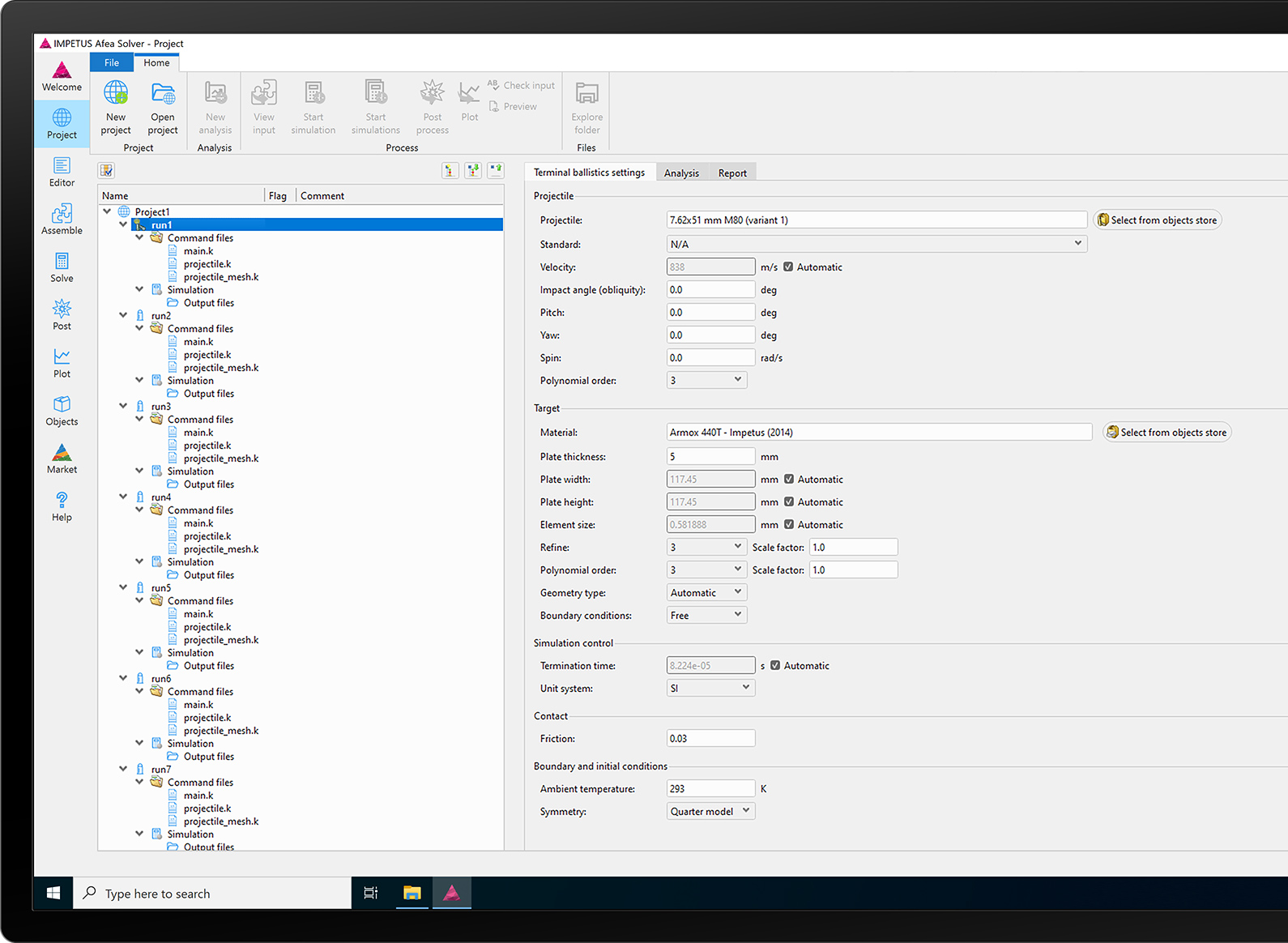Select the Home ribbon tab
Image resolution: width=1288 pixels, height=943 pixels.
coord(157,62)
